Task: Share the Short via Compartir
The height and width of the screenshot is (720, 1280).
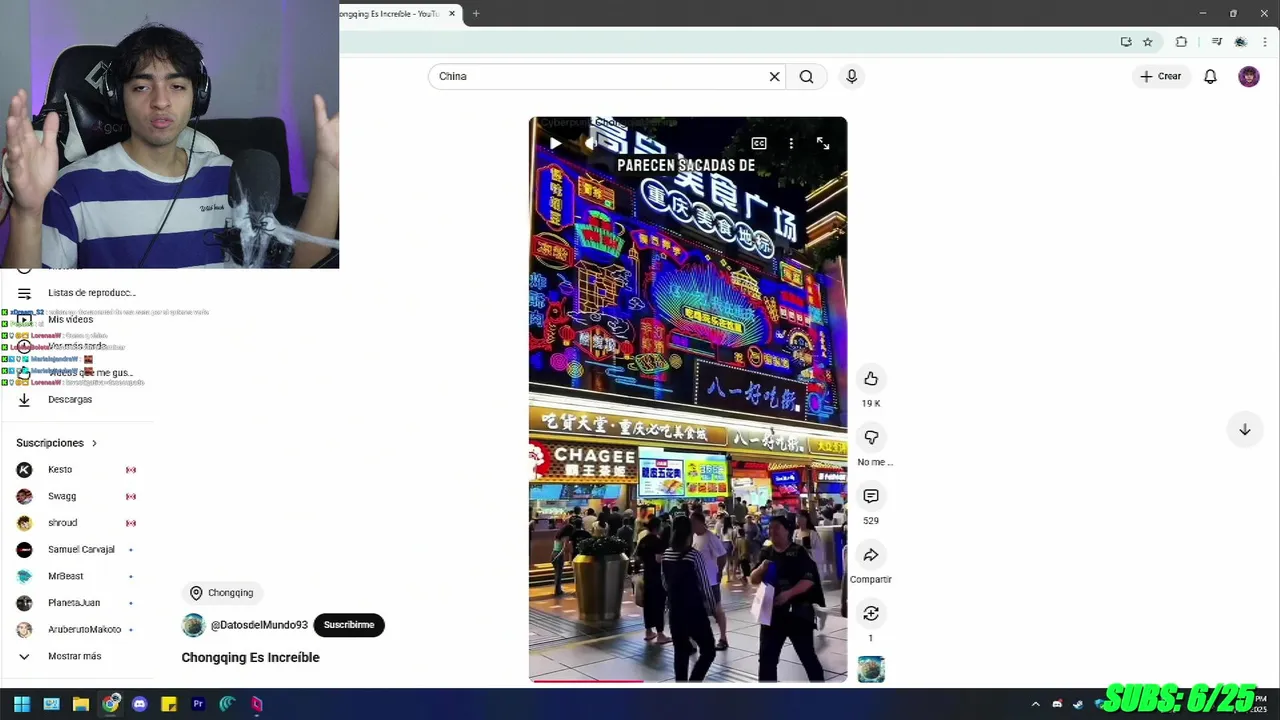Action: point(871,555)
